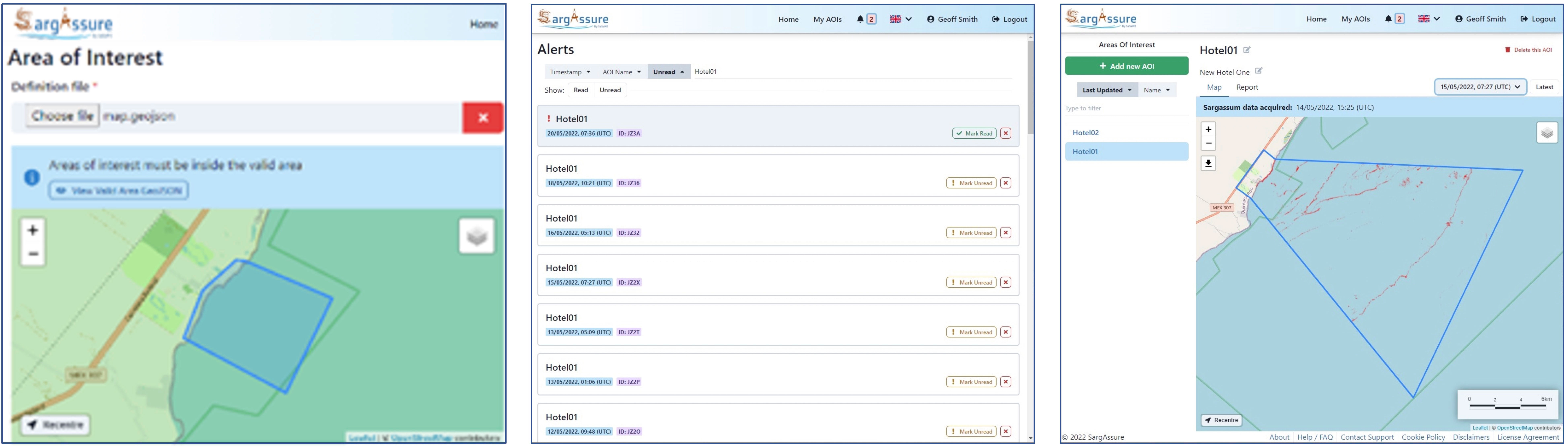
Task: Click Logout in the Hotel01 AOI window
Action: click(x=1538, y=19)
